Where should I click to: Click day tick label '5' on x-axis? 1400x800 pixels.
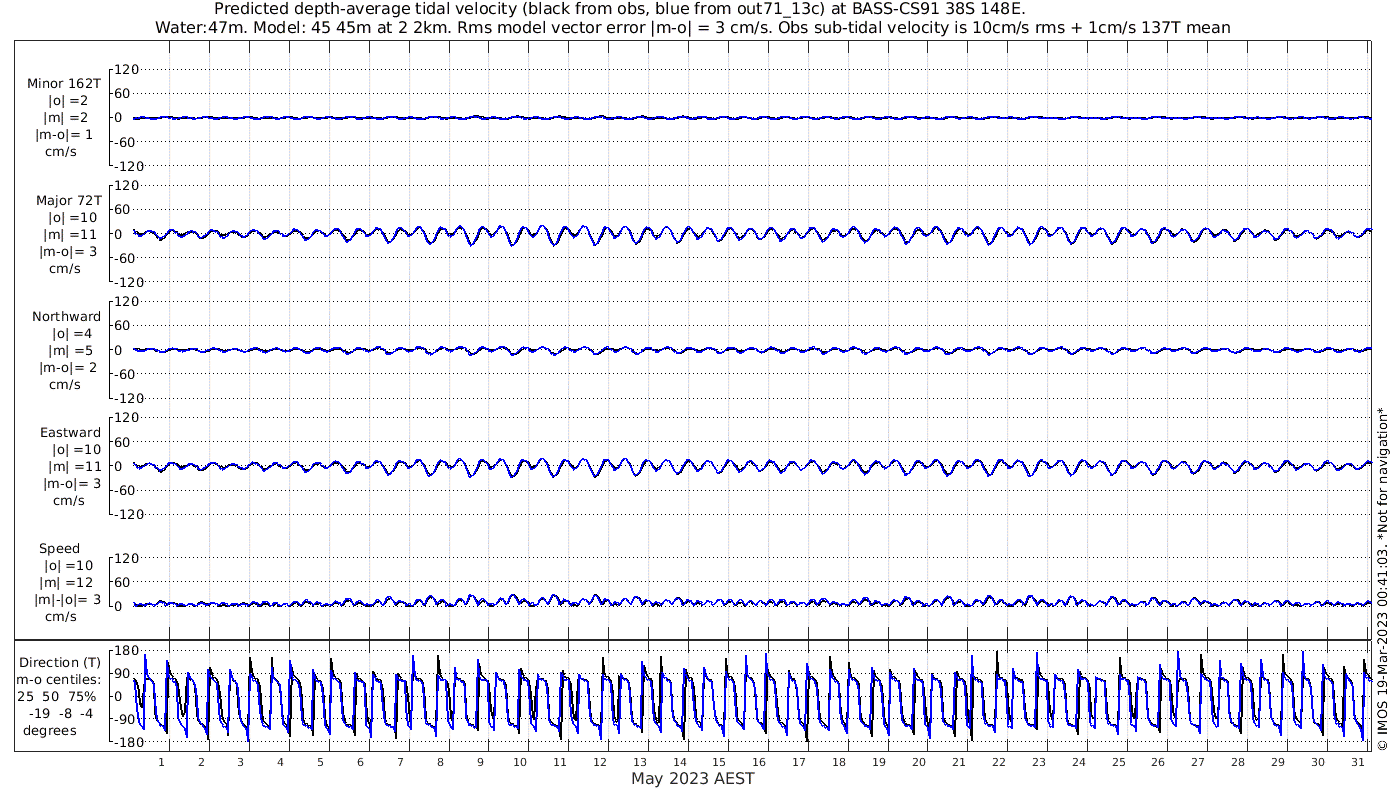(x=320, y=761)
